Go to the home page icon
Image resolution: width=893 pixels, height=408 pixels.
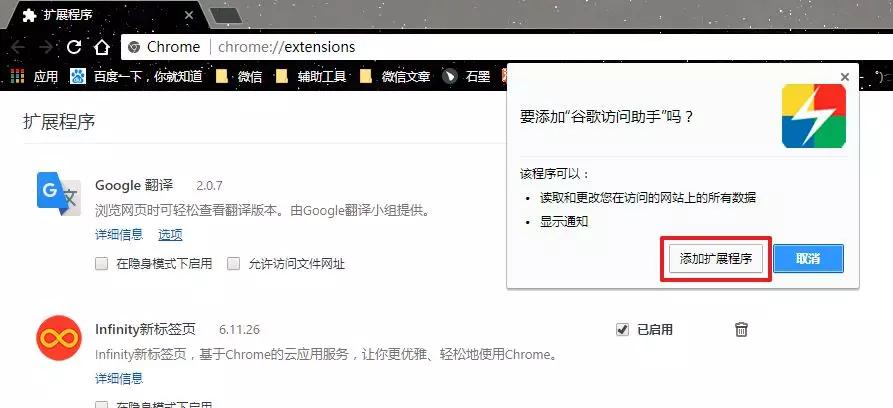(x=101, y=47)
